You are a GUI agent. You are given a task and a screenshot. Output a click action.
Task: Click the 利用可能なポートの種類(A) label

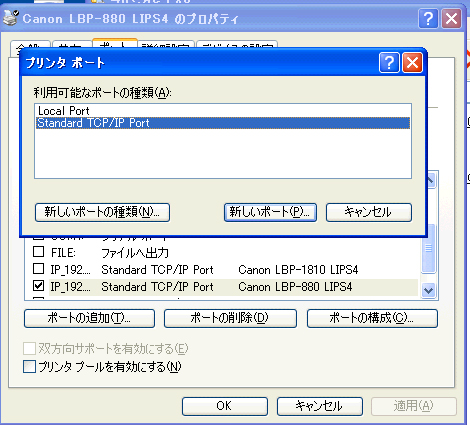[x=103, y=93]
